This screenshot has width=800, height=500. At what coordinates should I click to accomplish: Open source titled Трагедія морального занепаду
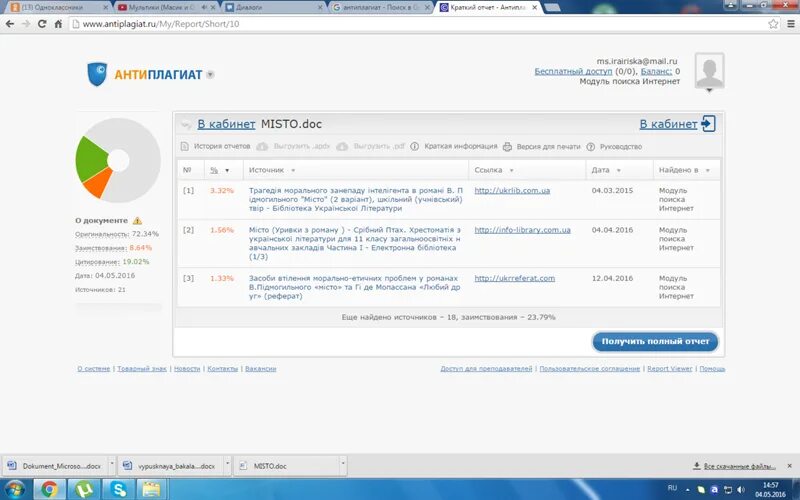pos(356,199)
